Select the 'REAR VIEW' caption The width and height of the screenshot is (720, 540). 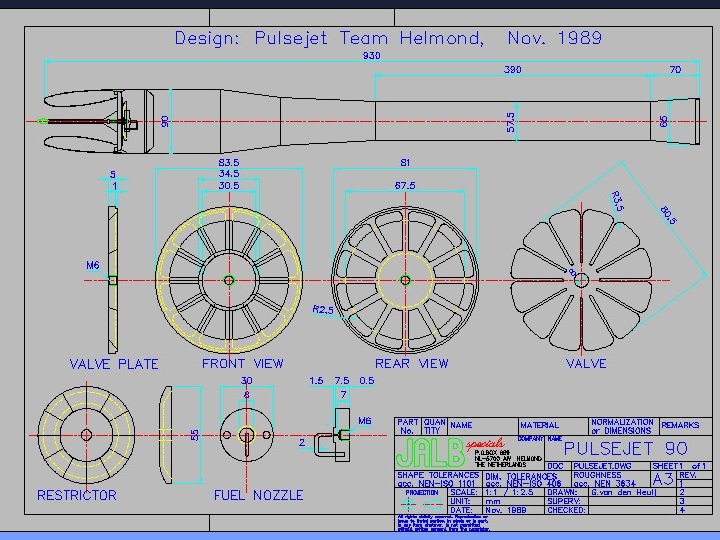coord(411,363)
